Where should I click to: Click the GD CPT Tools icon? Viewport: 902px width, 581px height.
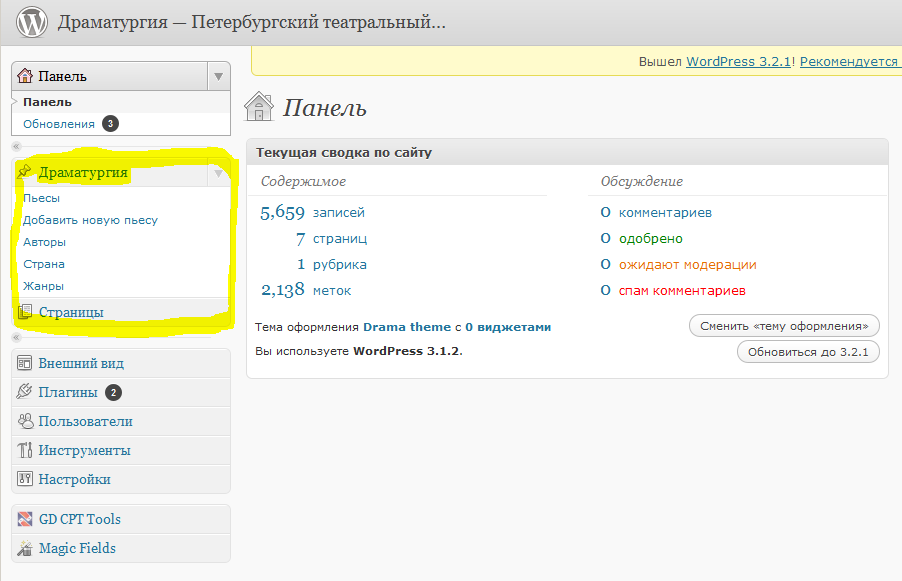(x=25, y=519)
